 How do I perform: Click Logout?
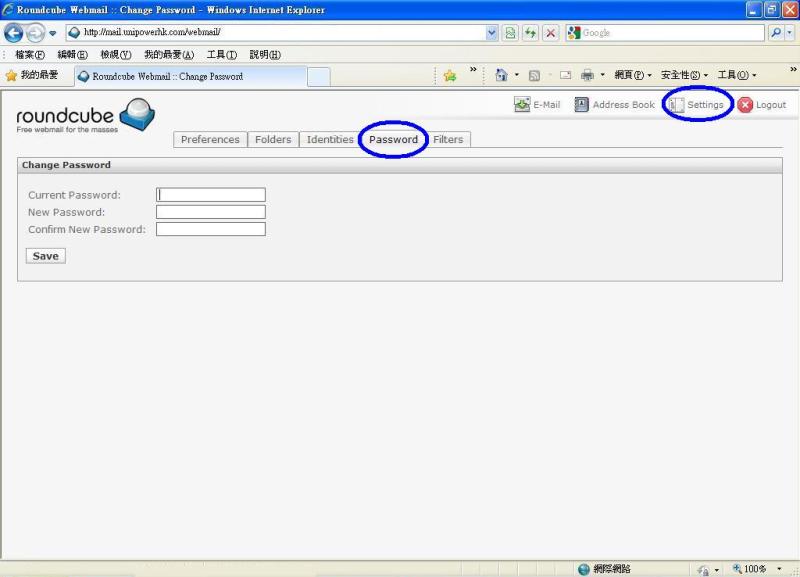coord(762,105)
